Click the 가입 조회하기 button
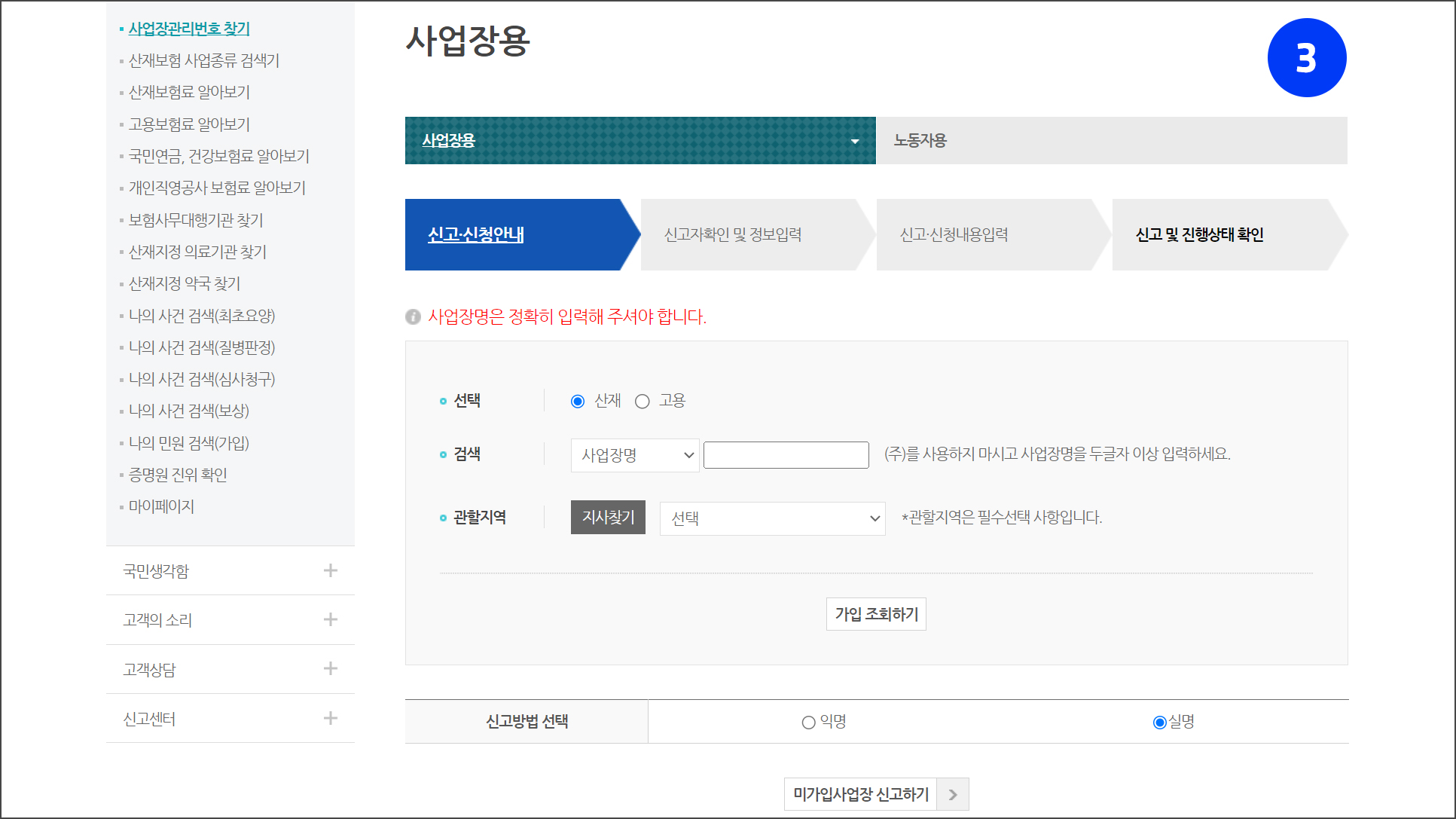Image resolution: width=1456 pixels, height=819 pixels. click(876, 614)
